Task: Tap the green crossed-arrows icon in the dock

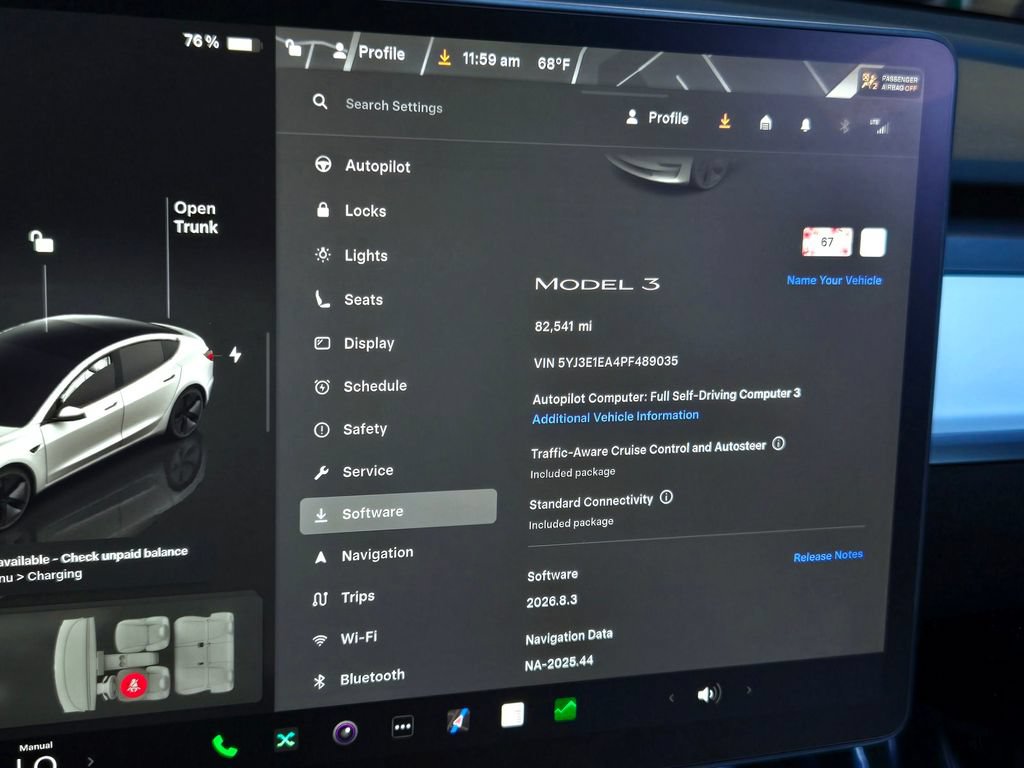Action: click(x=285, y=739)
